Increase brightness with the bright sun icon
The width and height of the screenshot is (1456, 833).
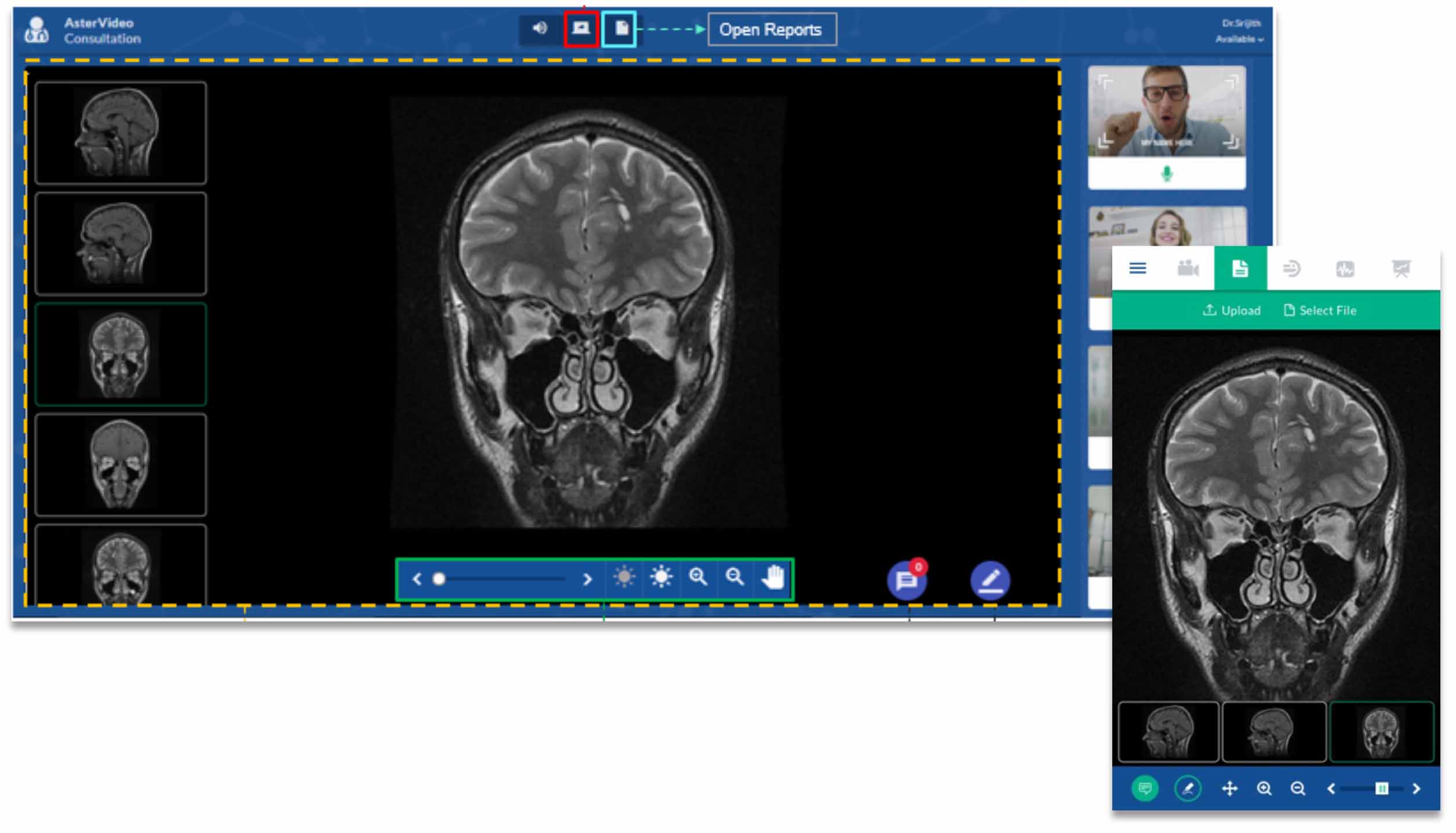pos(661,578)
